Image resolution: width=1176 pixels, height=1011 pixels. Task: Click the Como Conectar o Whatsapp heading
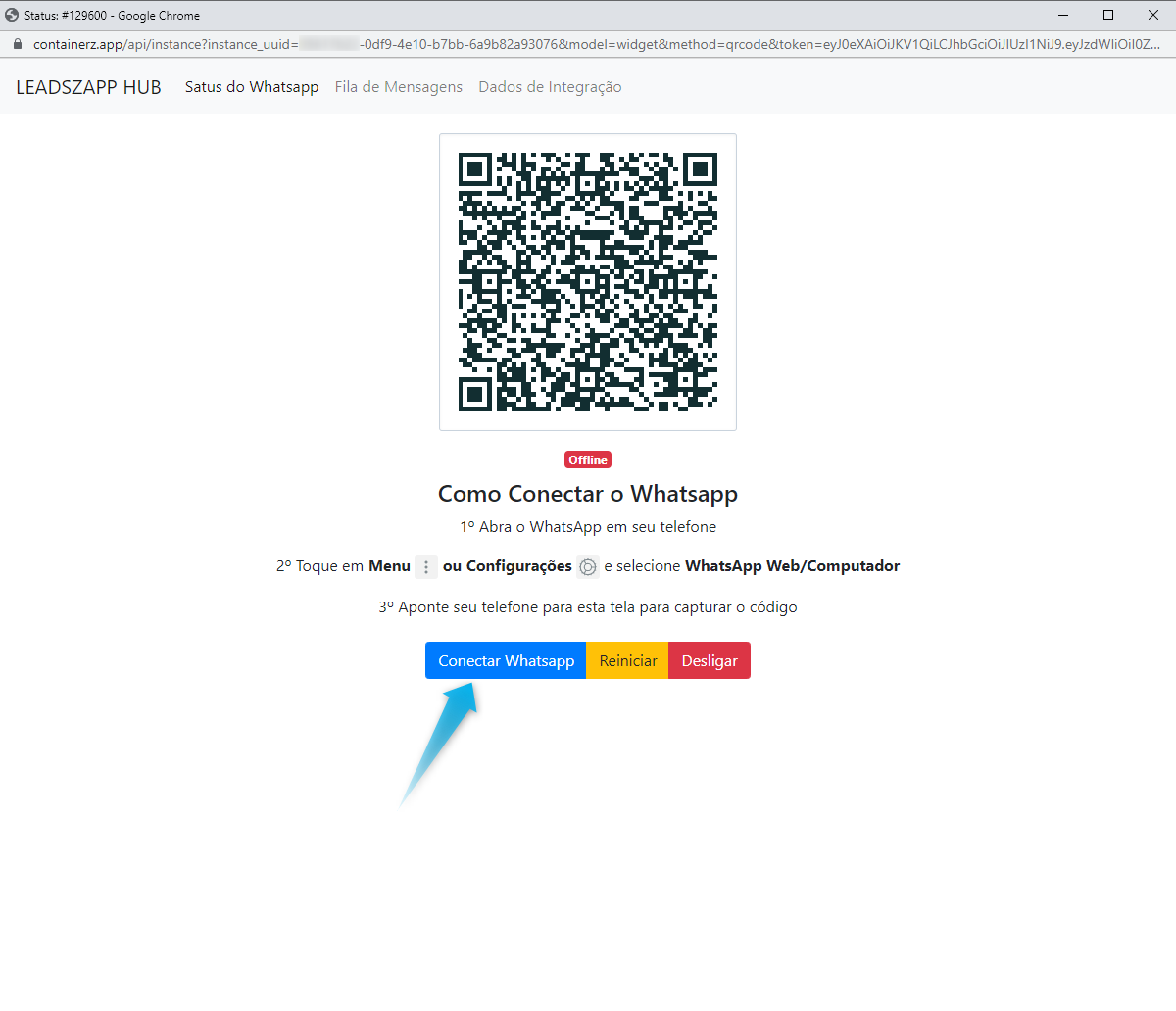(x=588, y=494)
